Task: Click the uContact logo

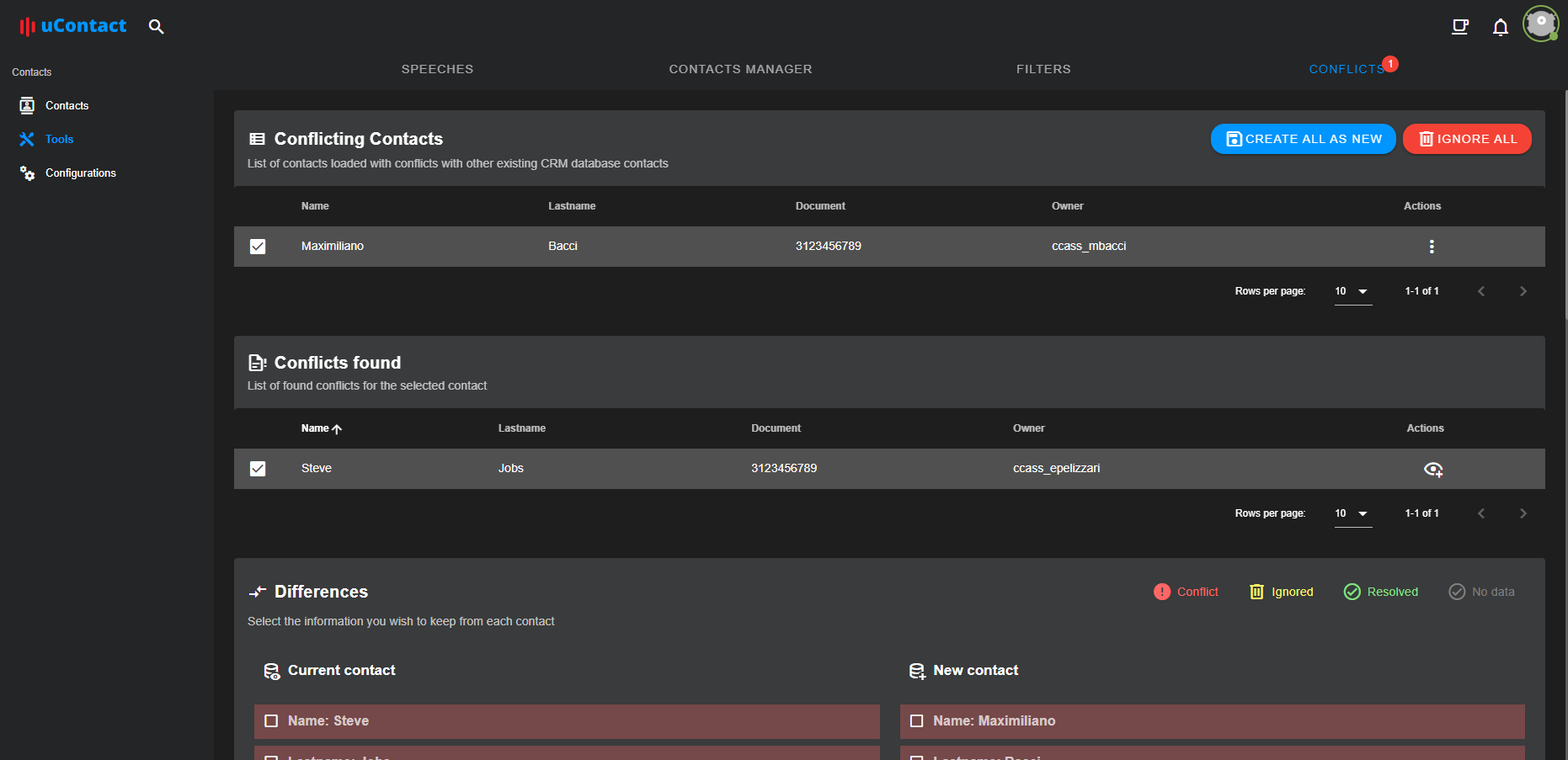Action: click(x=72, y=26)
